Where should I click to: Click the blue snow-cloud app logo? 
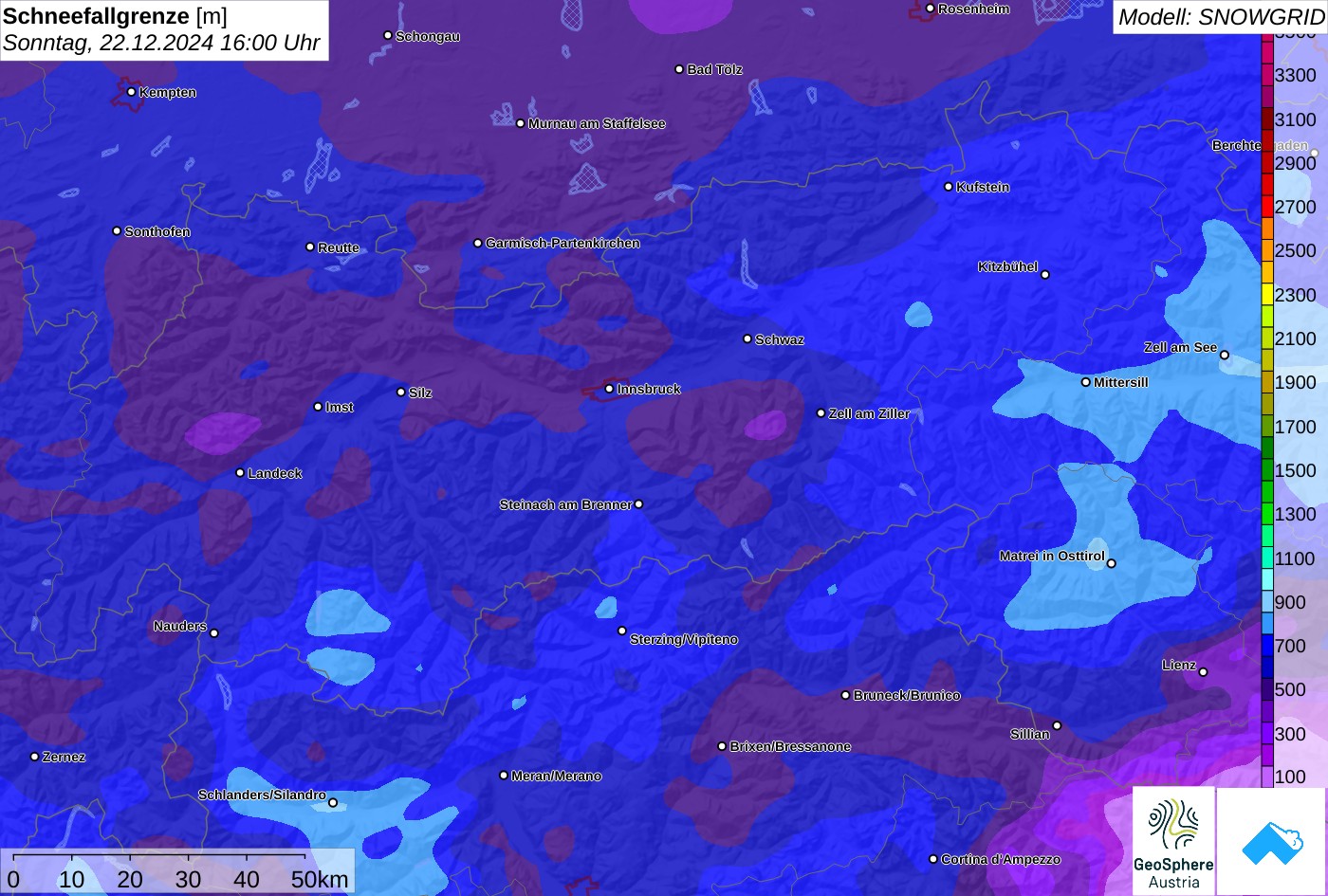1272,841
